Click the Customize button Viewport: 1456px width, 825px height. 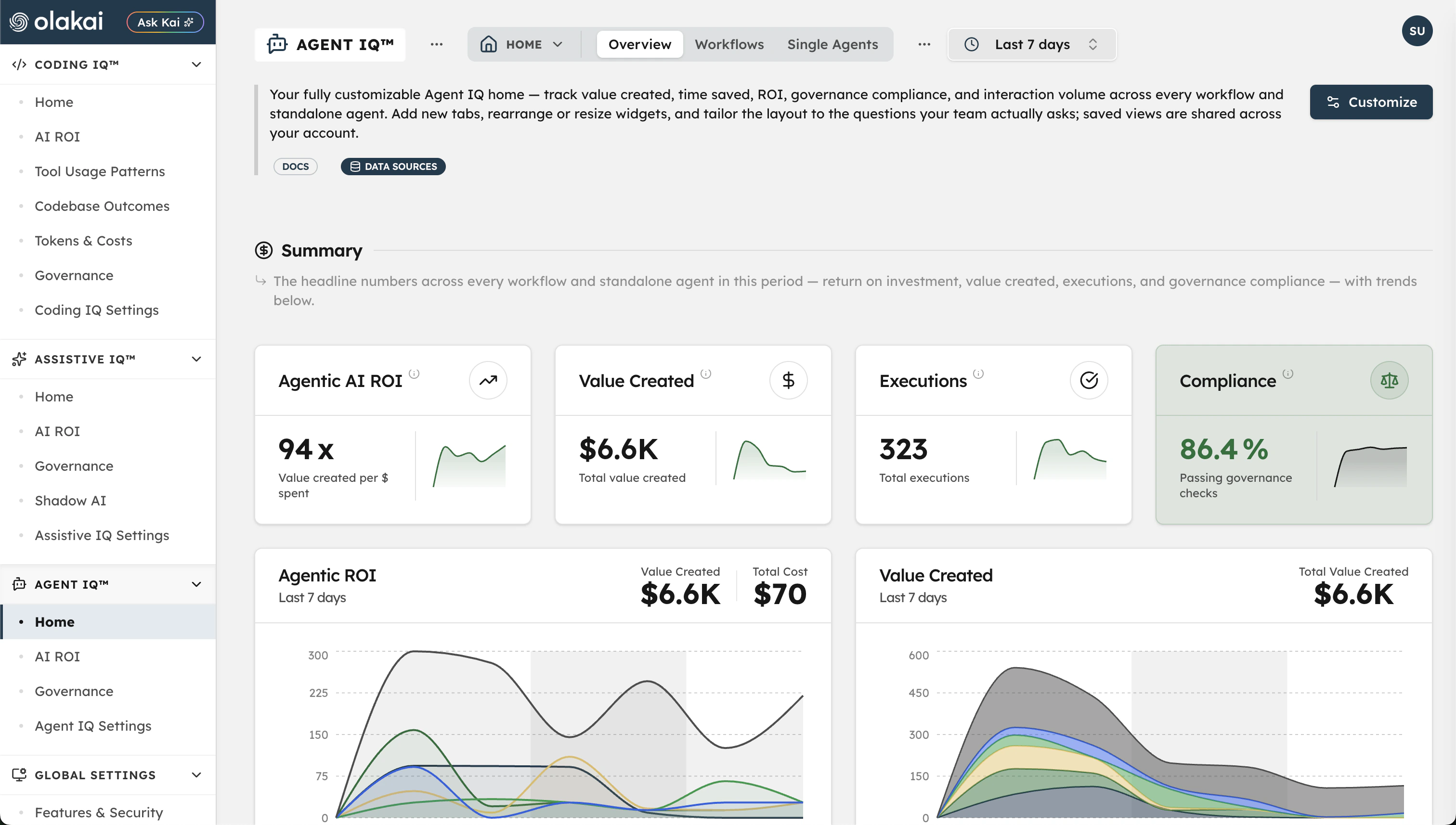point(1371,102)
